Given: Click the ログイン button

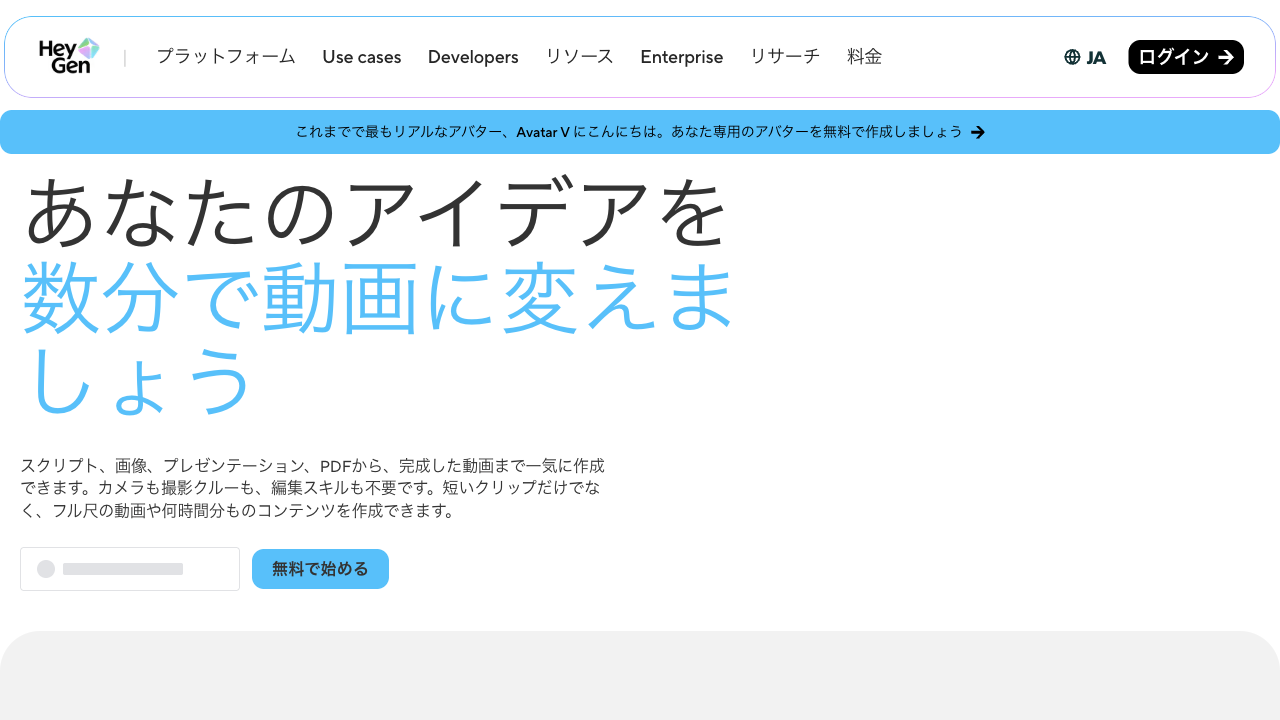Looking at the screenshot, I should [1186, 57].
